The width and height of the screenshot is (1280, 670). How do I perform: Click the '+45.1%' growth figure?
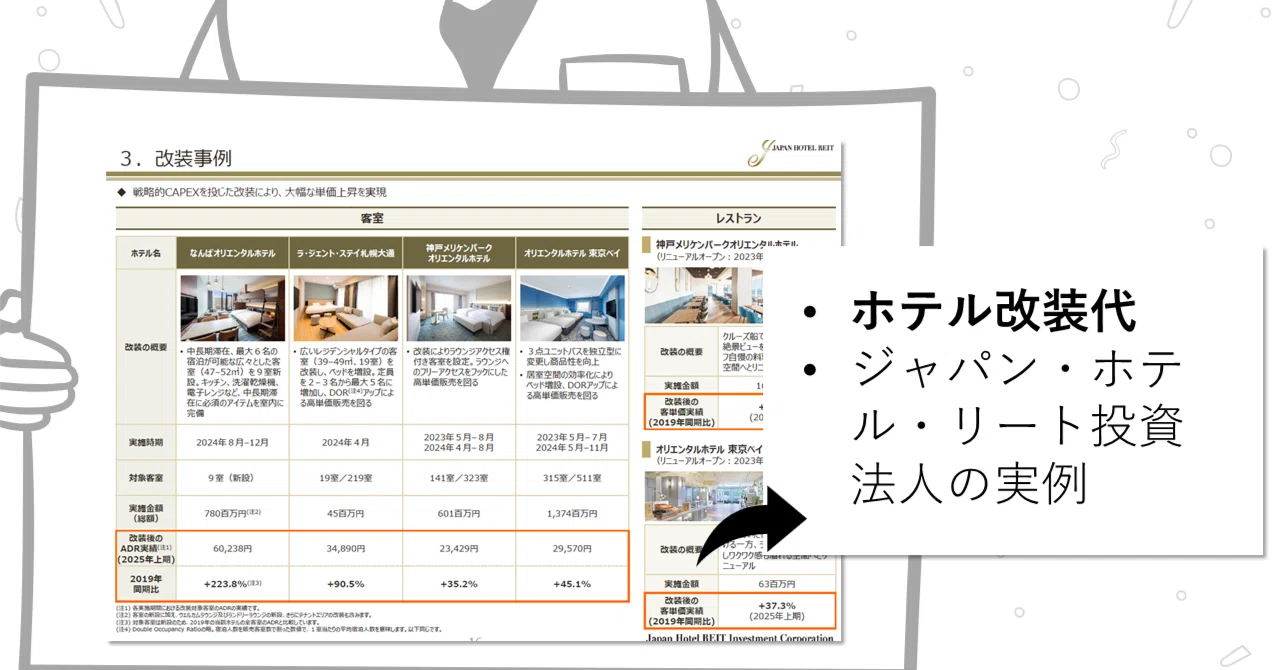pyautogui.click(x=571, y=583)
